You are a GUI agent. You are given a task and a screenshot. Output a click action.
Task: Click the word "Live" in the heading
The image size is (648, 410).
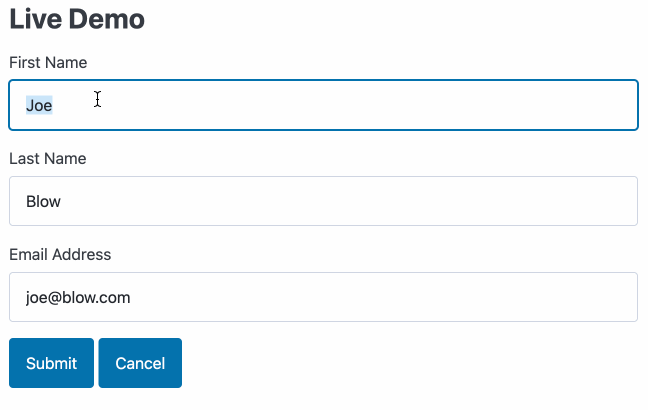[36, 19]
